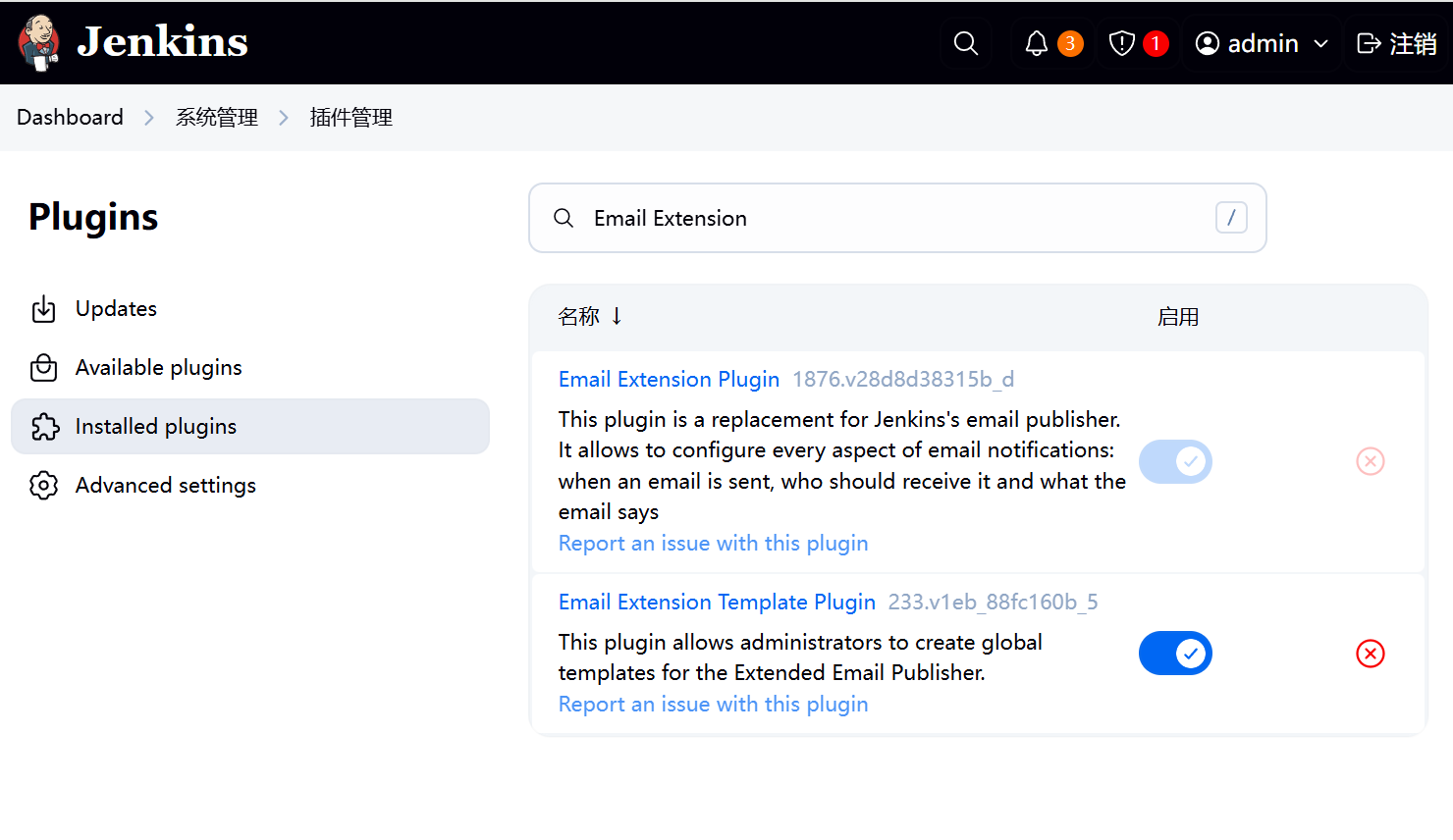This screenshot has height=840, width=1453.
Task: Click the search field magnifier icon
Action: 564,218
